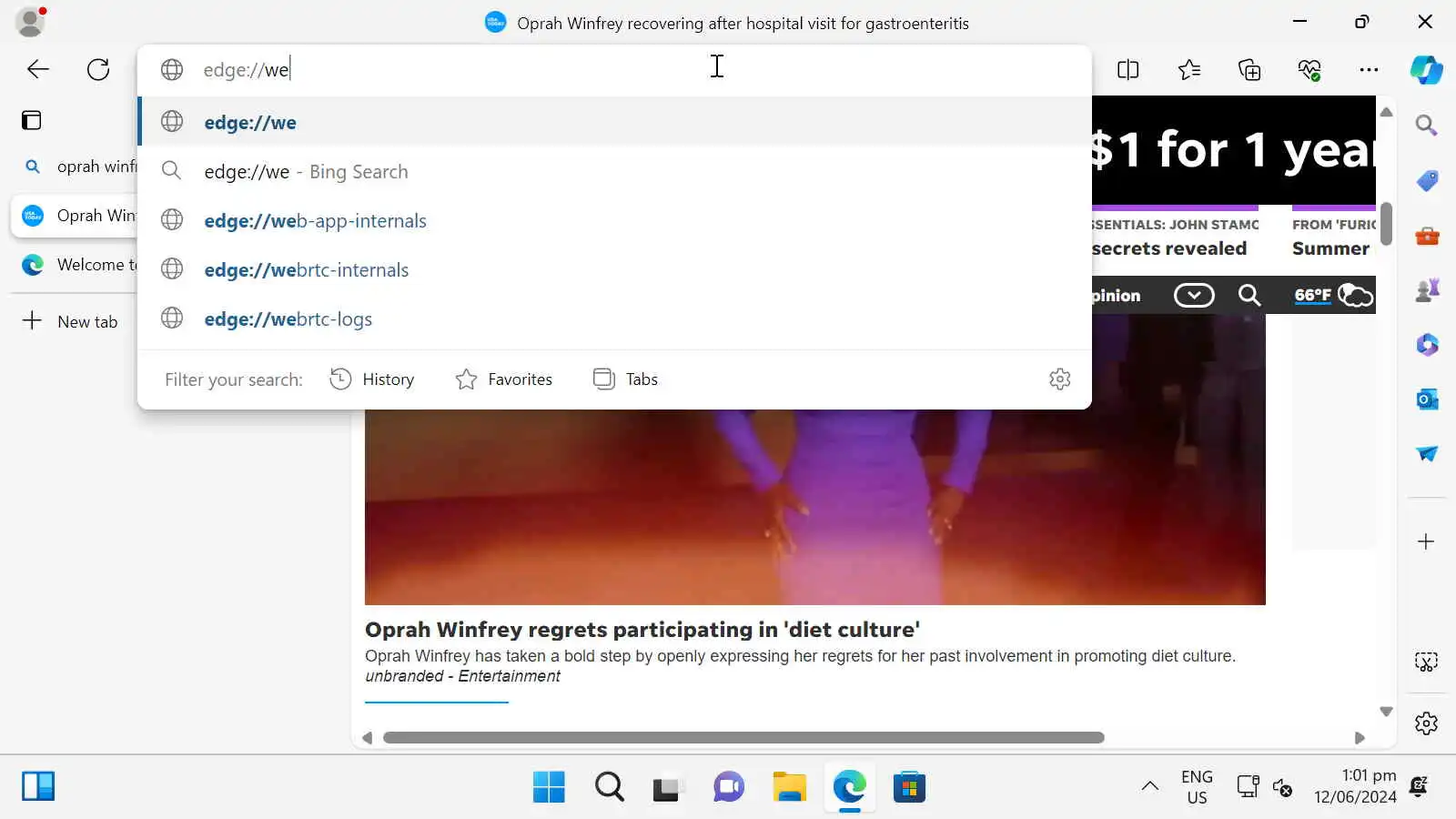This screenshot has width=1456, height=819.
Task: Select the edge://we top suggestion
Action: 615,122
